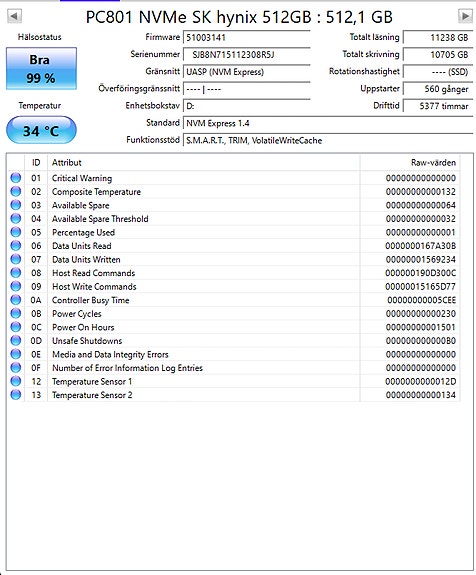Viewport: 476px width, 575px height.
Task: Click status icon for Available Spare Threshold
Action: tap(16, 219)
